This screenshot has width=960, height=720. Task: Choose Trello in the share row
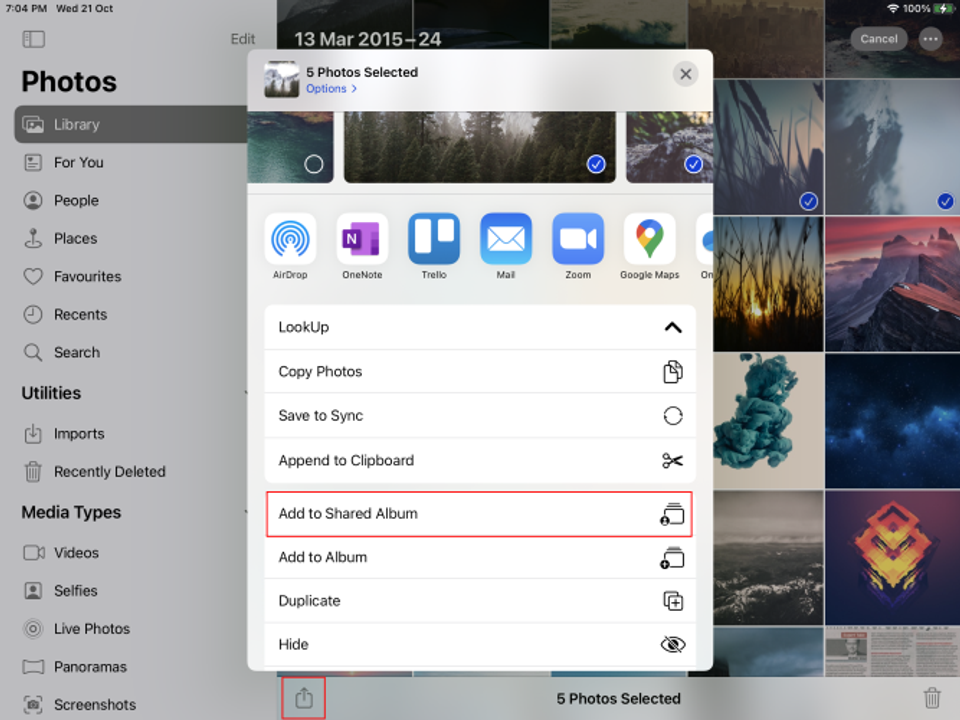(433, 238)
